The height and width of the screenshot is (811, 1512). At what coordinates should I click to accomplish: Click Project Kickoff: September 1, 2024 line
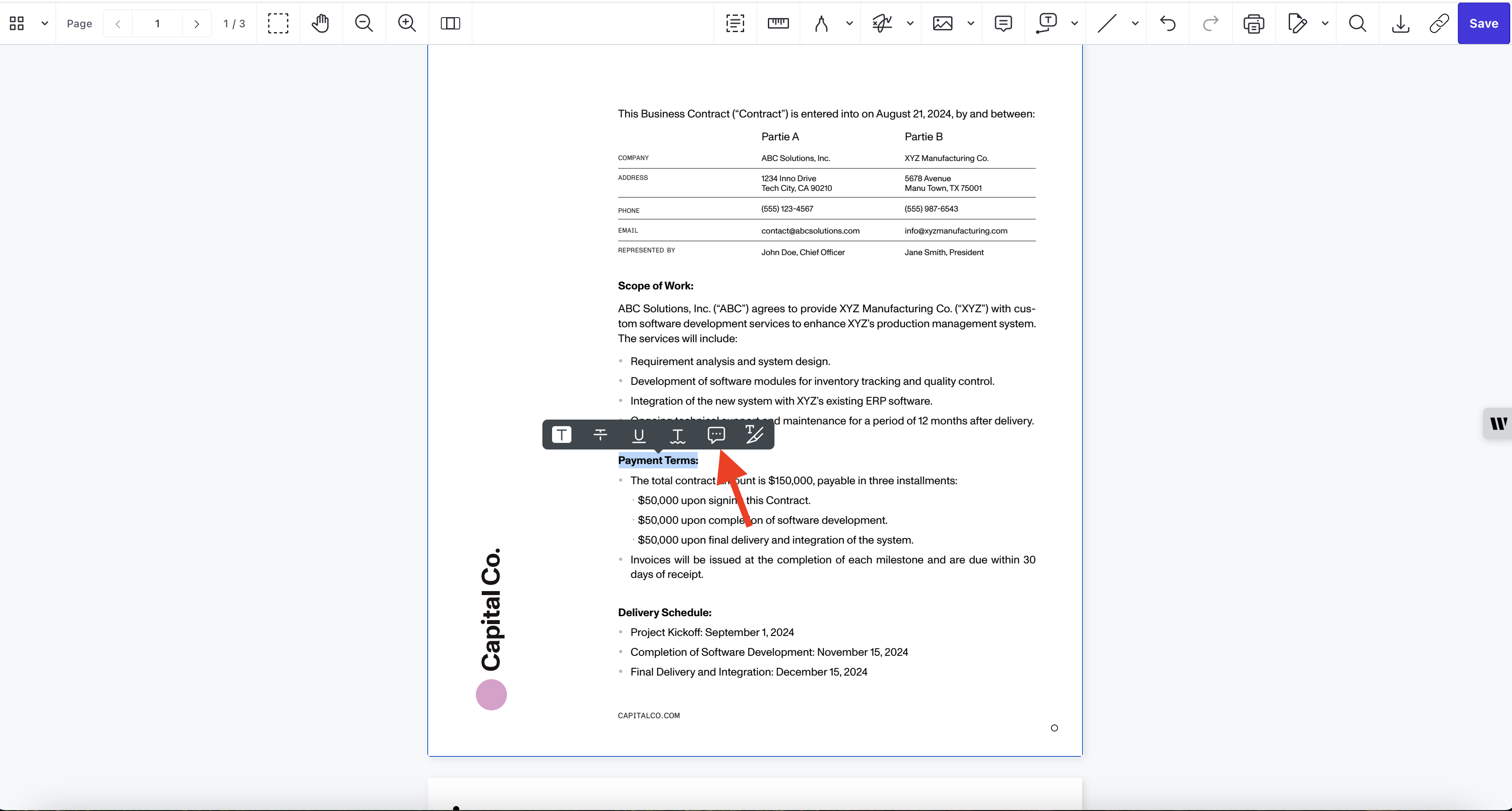click(712, 632)
